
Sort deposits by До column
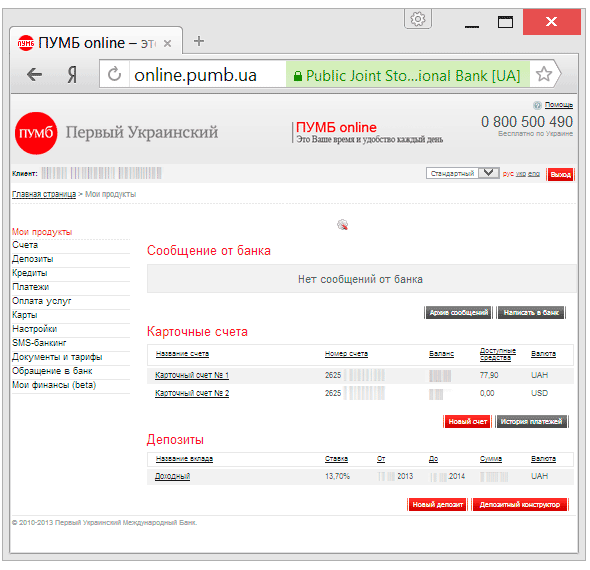(x=433, y=459)
